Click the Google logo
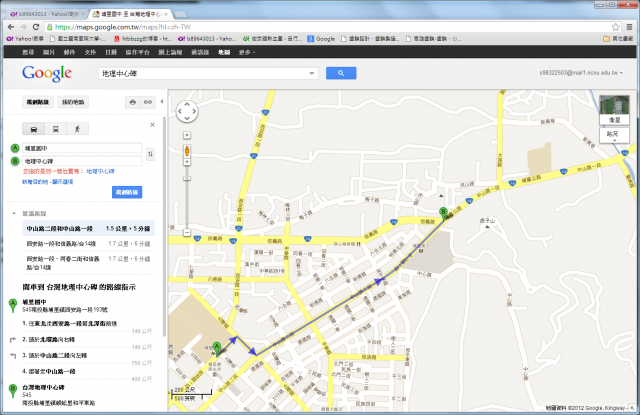The image size is (640, 415). 47,73
